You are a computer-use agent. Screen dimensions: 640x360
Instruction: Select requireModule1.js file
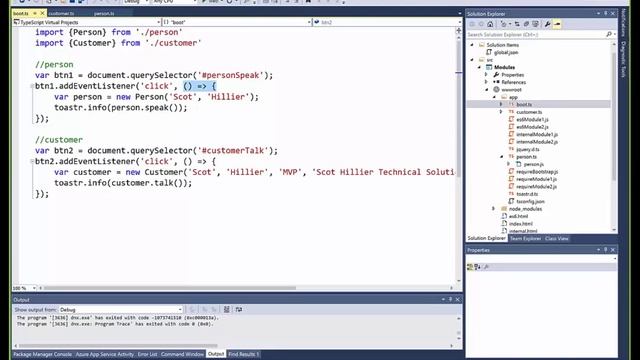click(x=536, y=179)
